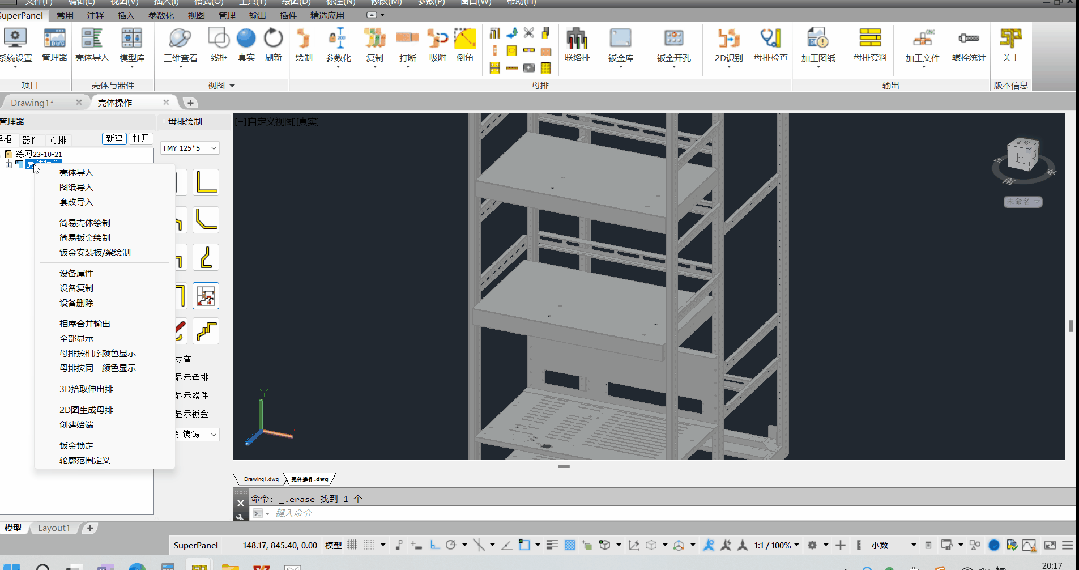This screenshot has width=1079, height=570.
Task: Click the command line input field
Action: coord(663,513)
